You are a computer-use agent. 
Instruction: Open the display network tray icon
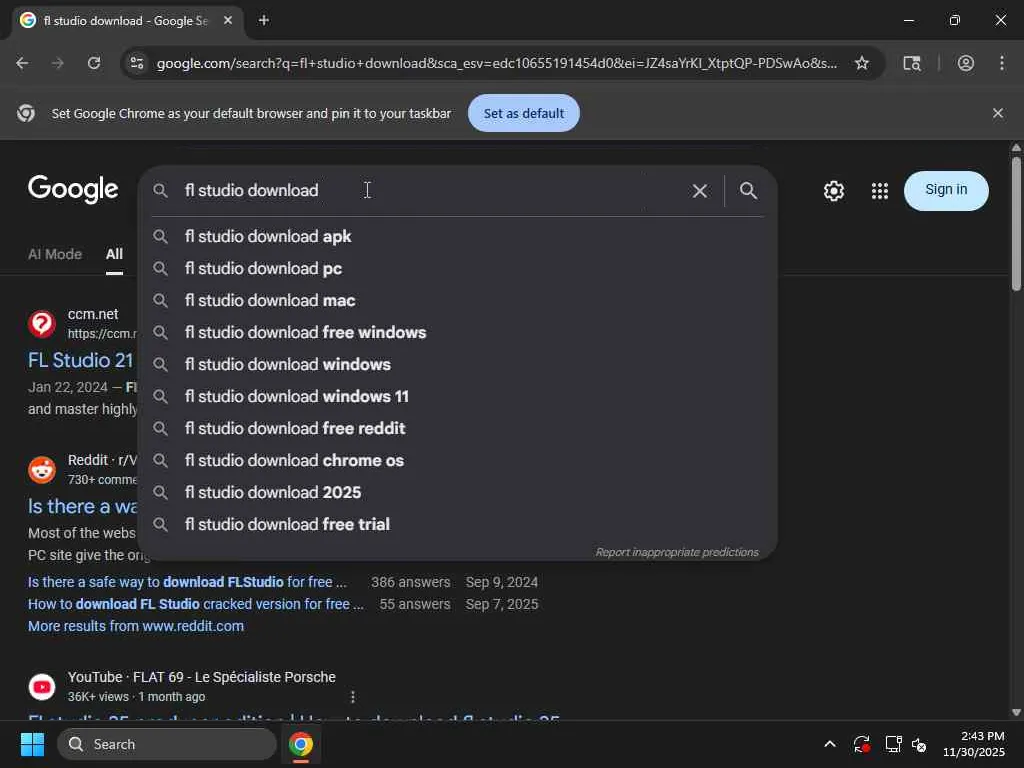click(893, 744)
